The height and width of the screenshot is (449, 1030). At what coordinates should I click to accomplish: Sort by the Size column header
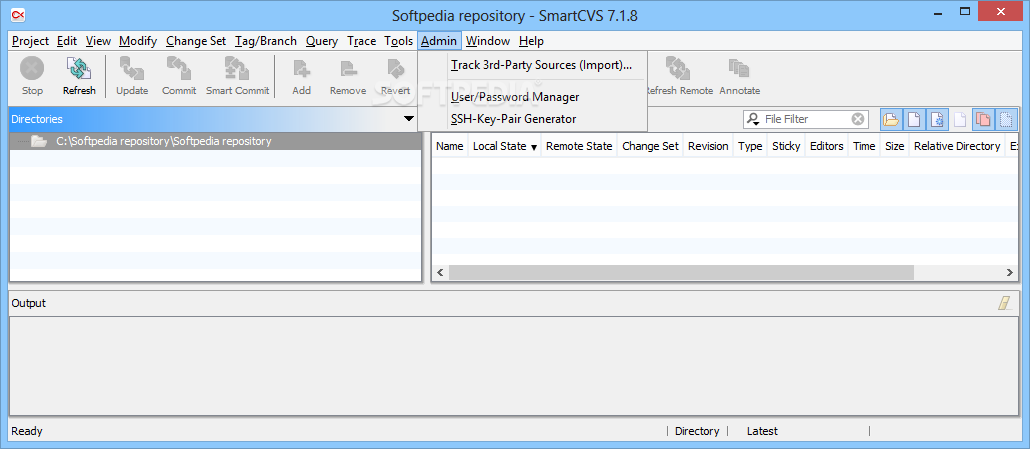[895, 146]
